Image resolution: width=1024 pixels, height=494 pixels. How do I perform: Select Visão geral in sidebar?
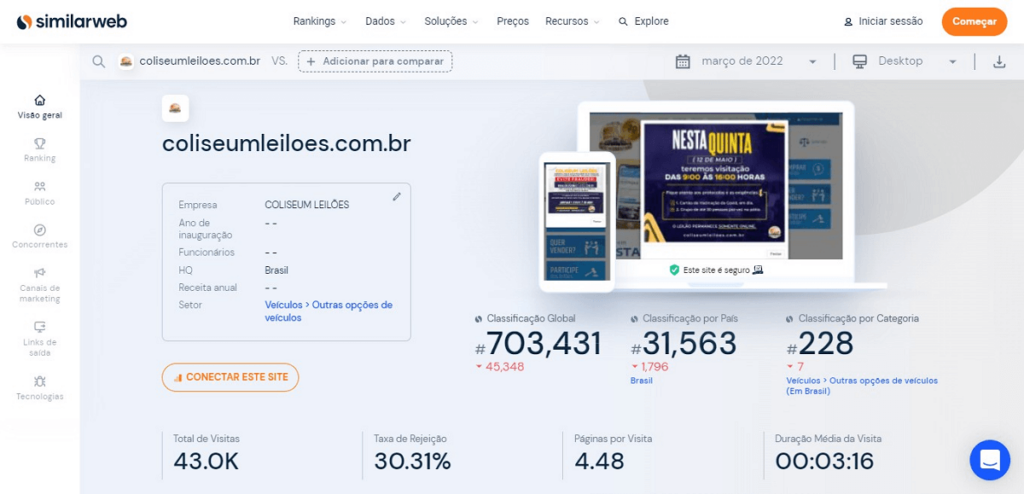[x=40, y=108]
